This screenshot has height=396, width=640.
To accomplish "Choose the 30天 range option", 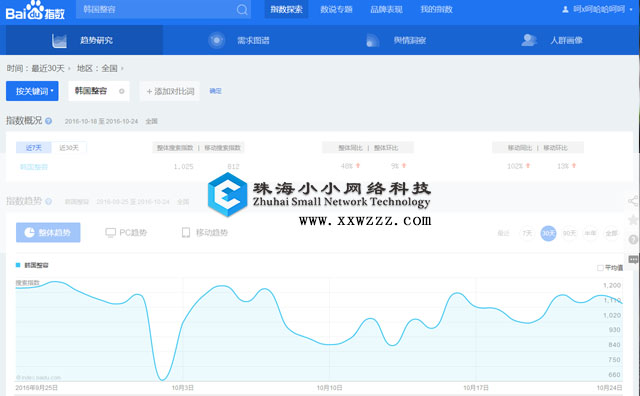I will tap(548, 233).
